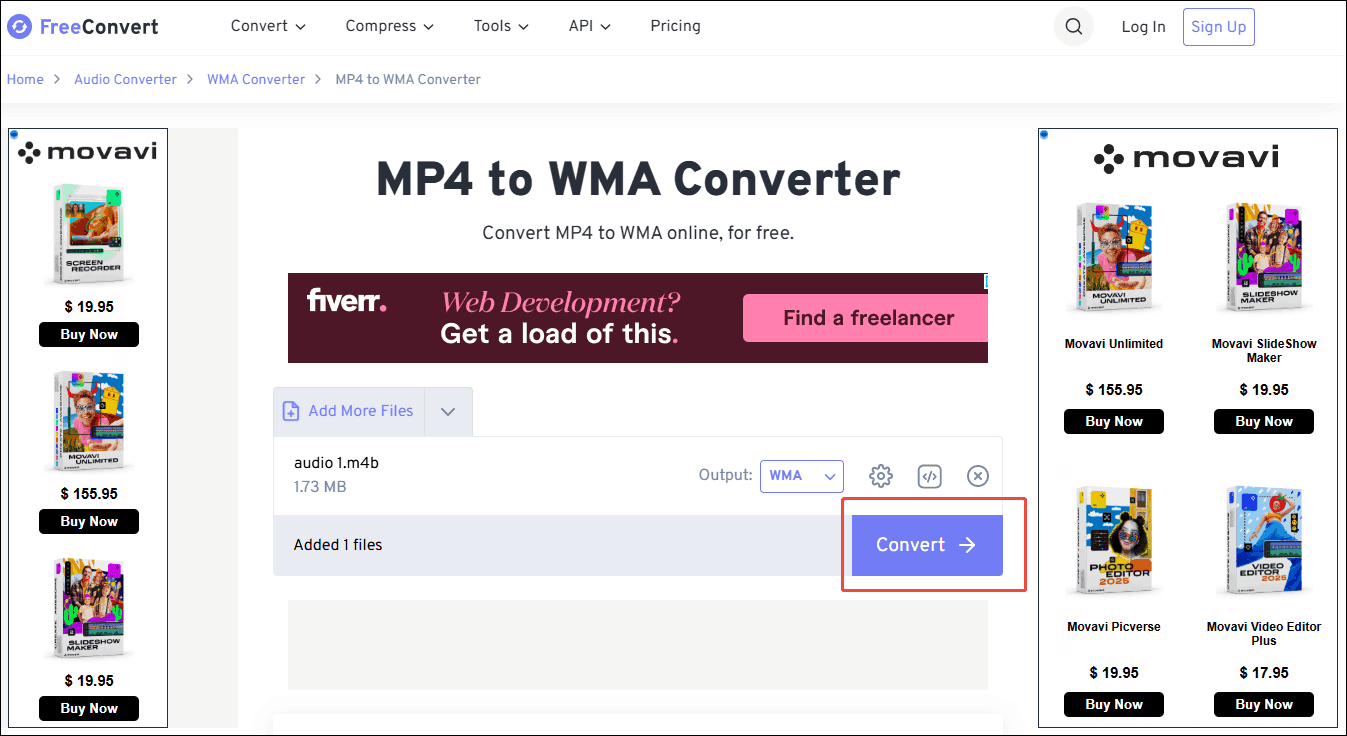Open WMA Converter breadcrumb link
1347x736 pixels.
click(256, 79)
